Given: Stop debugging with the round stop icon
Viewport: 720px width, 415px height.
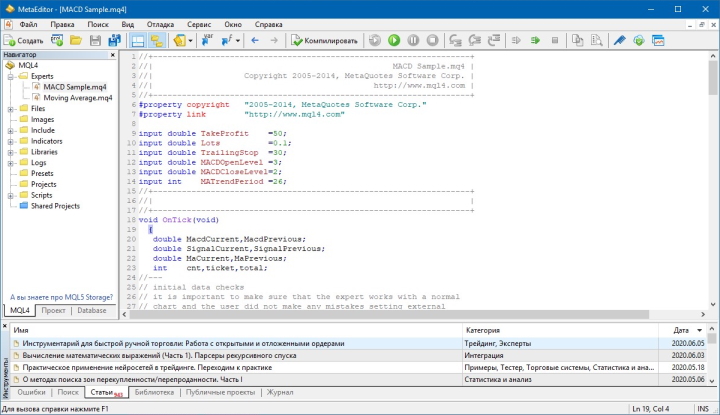Looking at the screenshot, I should 432,41.
